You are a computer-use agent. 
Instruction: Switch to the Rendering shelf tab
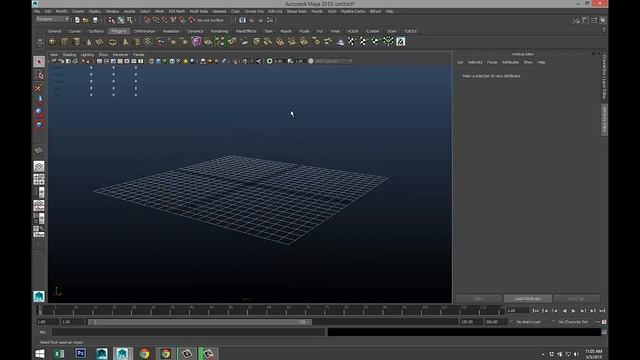click(219, 31)
